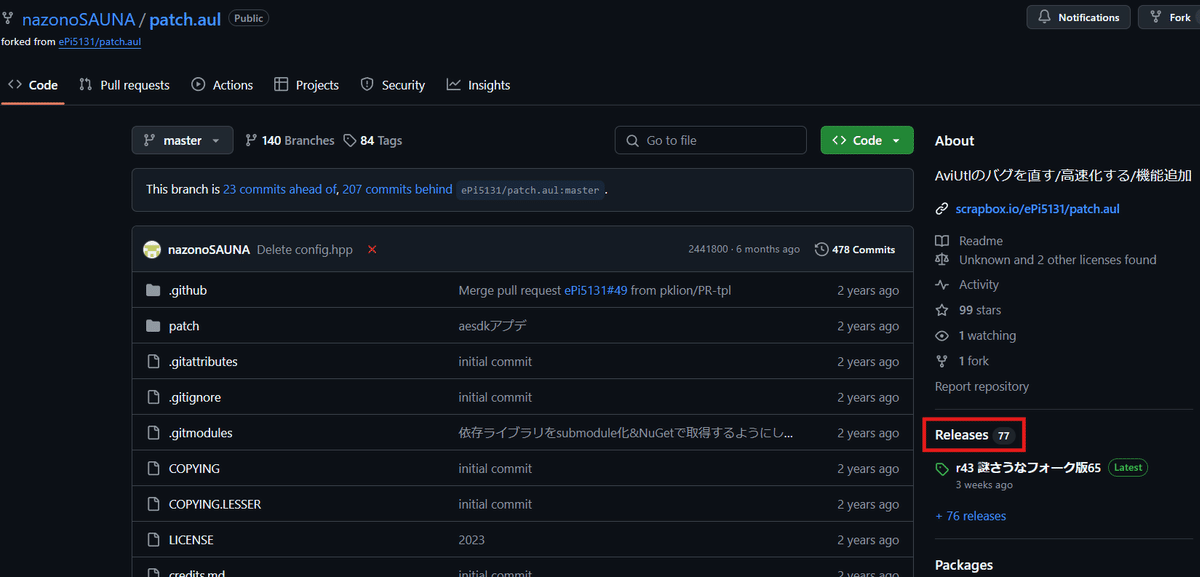Click Report repository
The image size is (1200, 577).
click(982, 387)
